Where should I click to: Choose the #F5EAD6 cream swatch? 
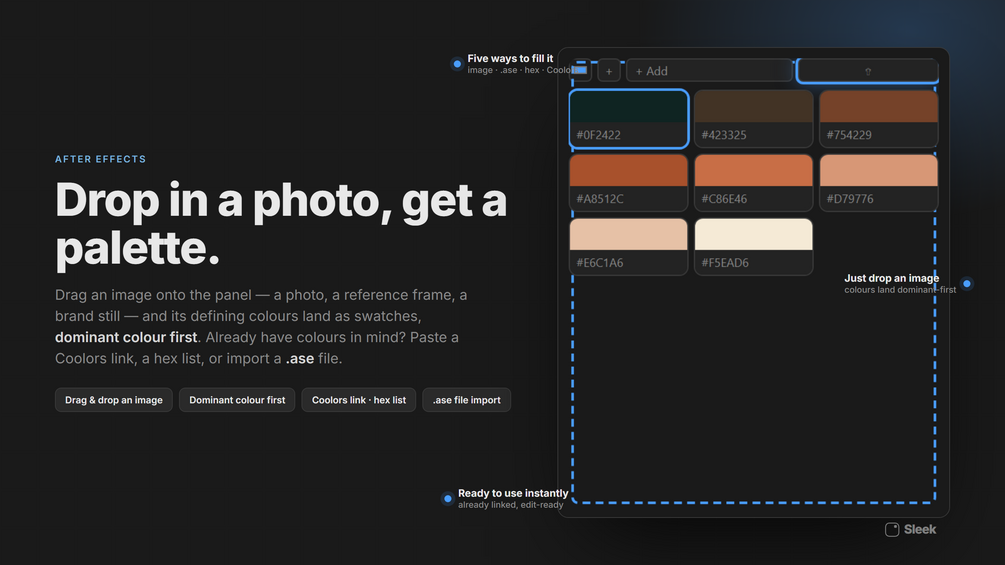754,247
